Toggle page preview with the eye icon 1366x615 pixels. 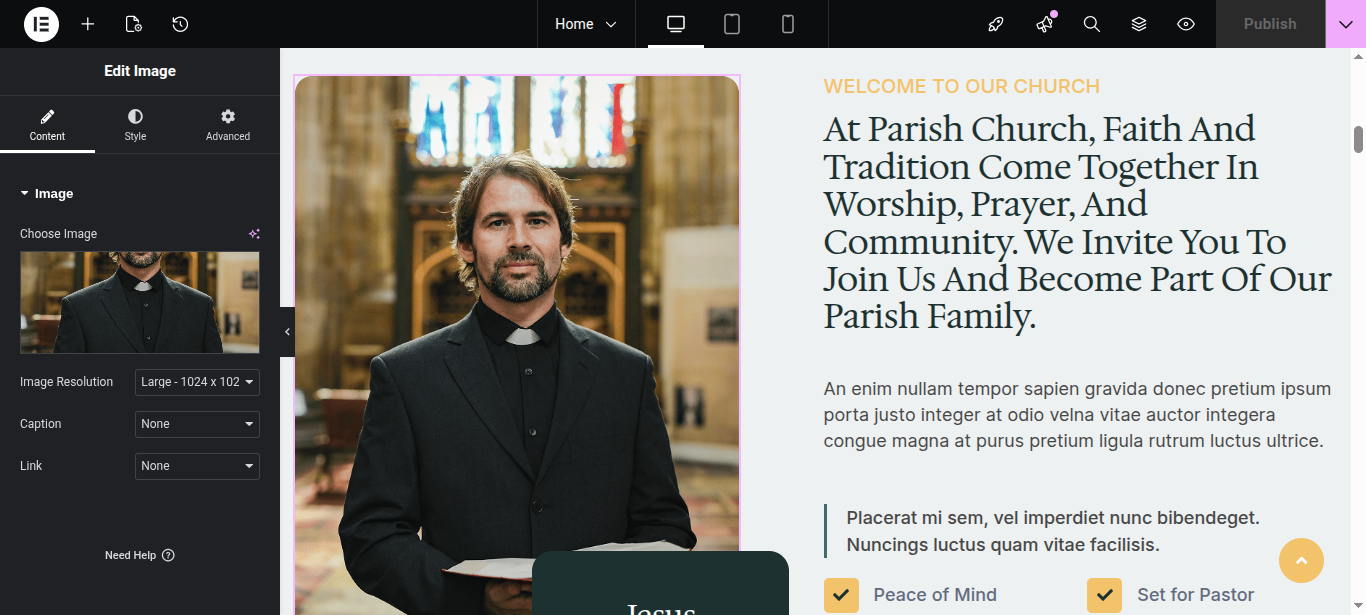(1186, 24)
